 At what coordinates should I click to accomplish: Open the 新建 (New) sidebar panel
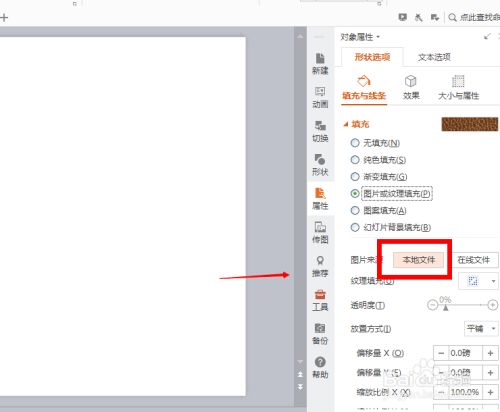[320, 64]
